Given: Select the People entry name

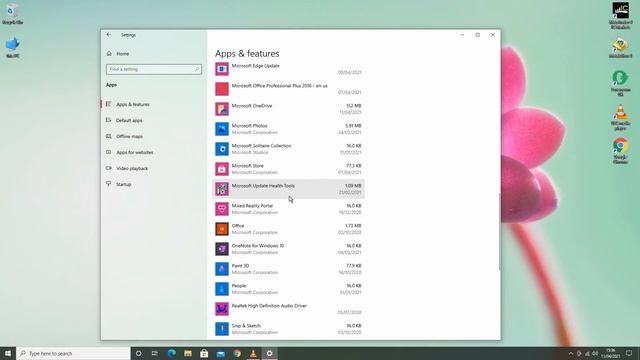Looking at the screenshot, I should [239, 286].
